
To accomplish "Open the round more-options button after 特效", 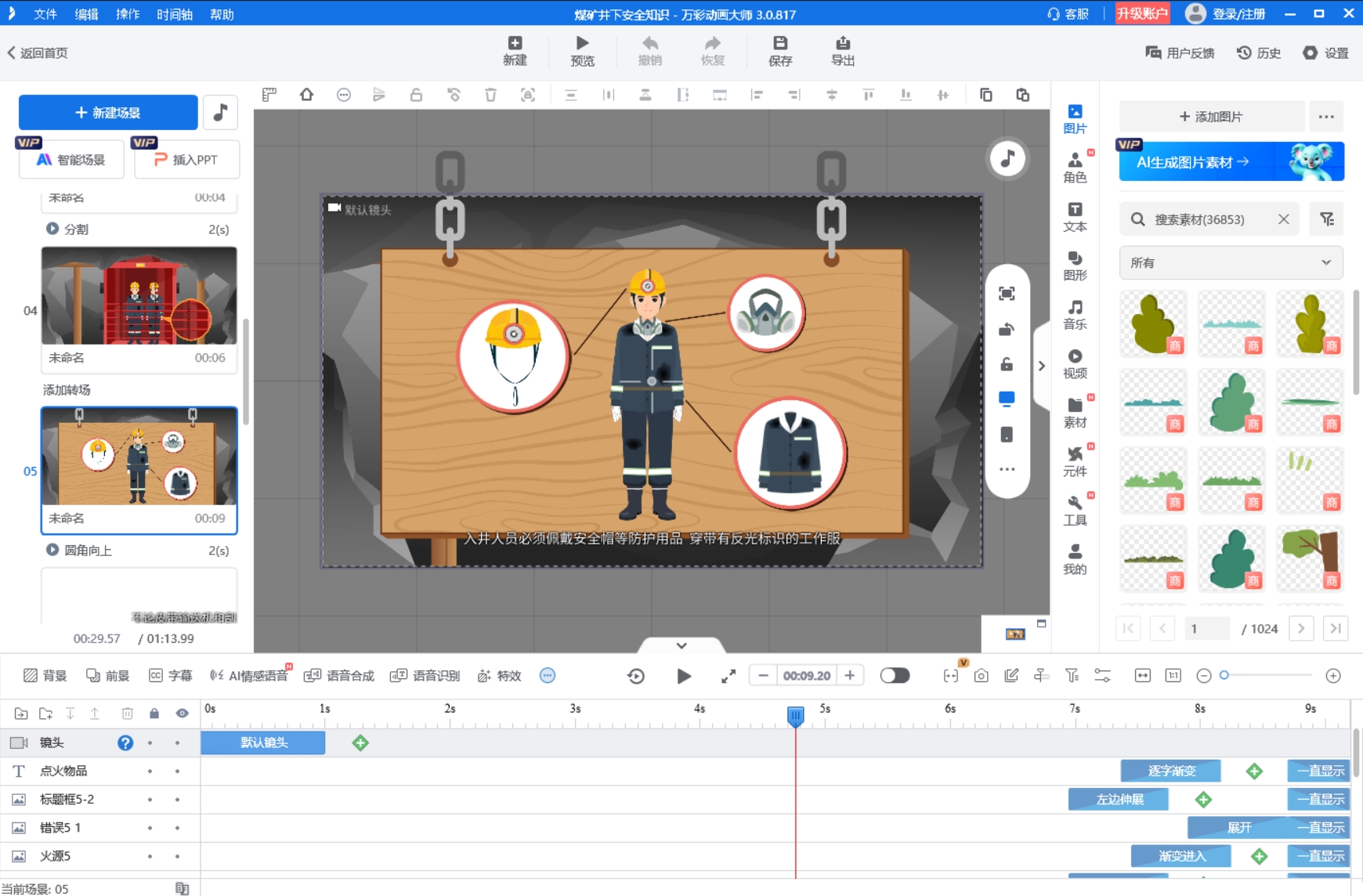I will pos(548,676).
